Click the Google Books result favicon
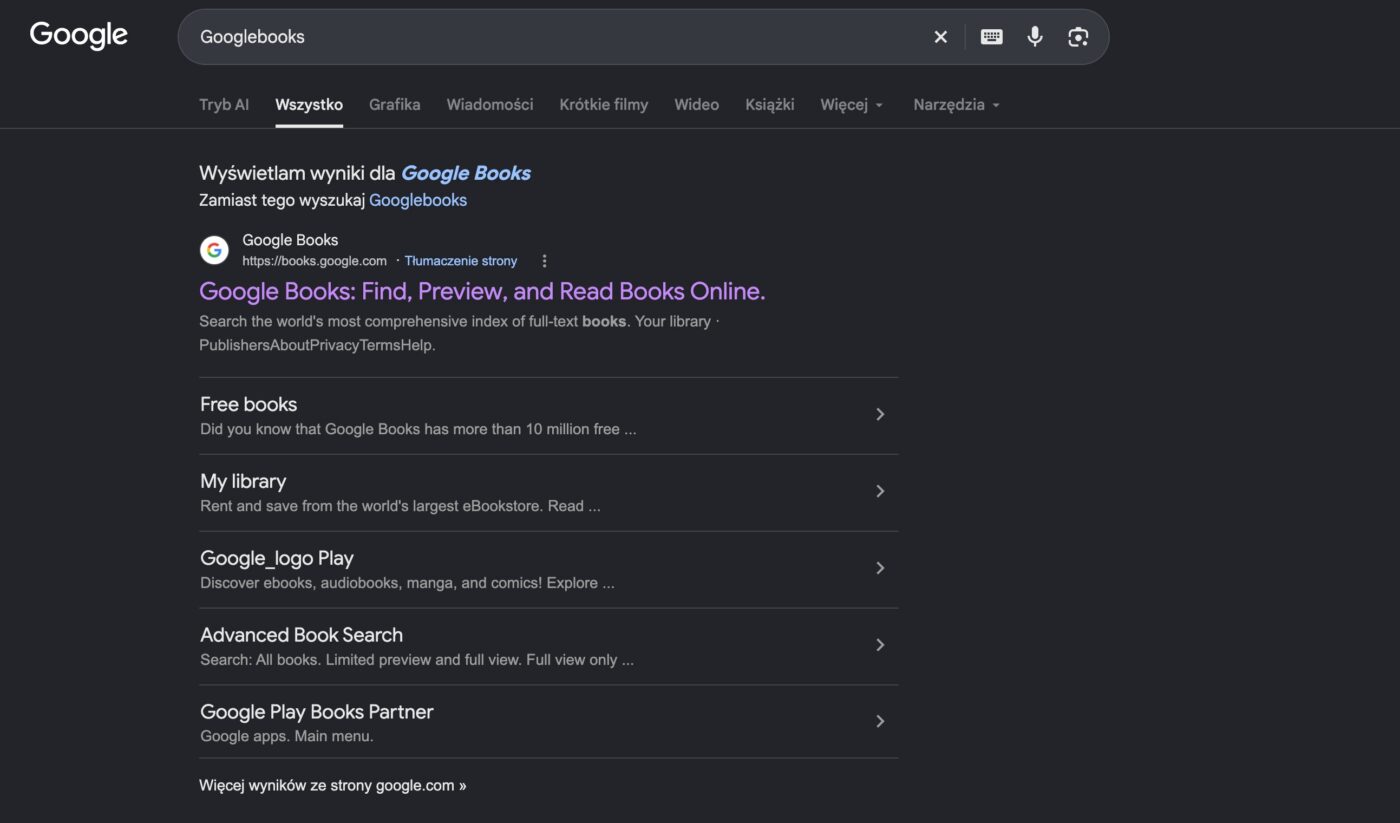This screenshot has height=823, width=1400. (x=214, y=250)
